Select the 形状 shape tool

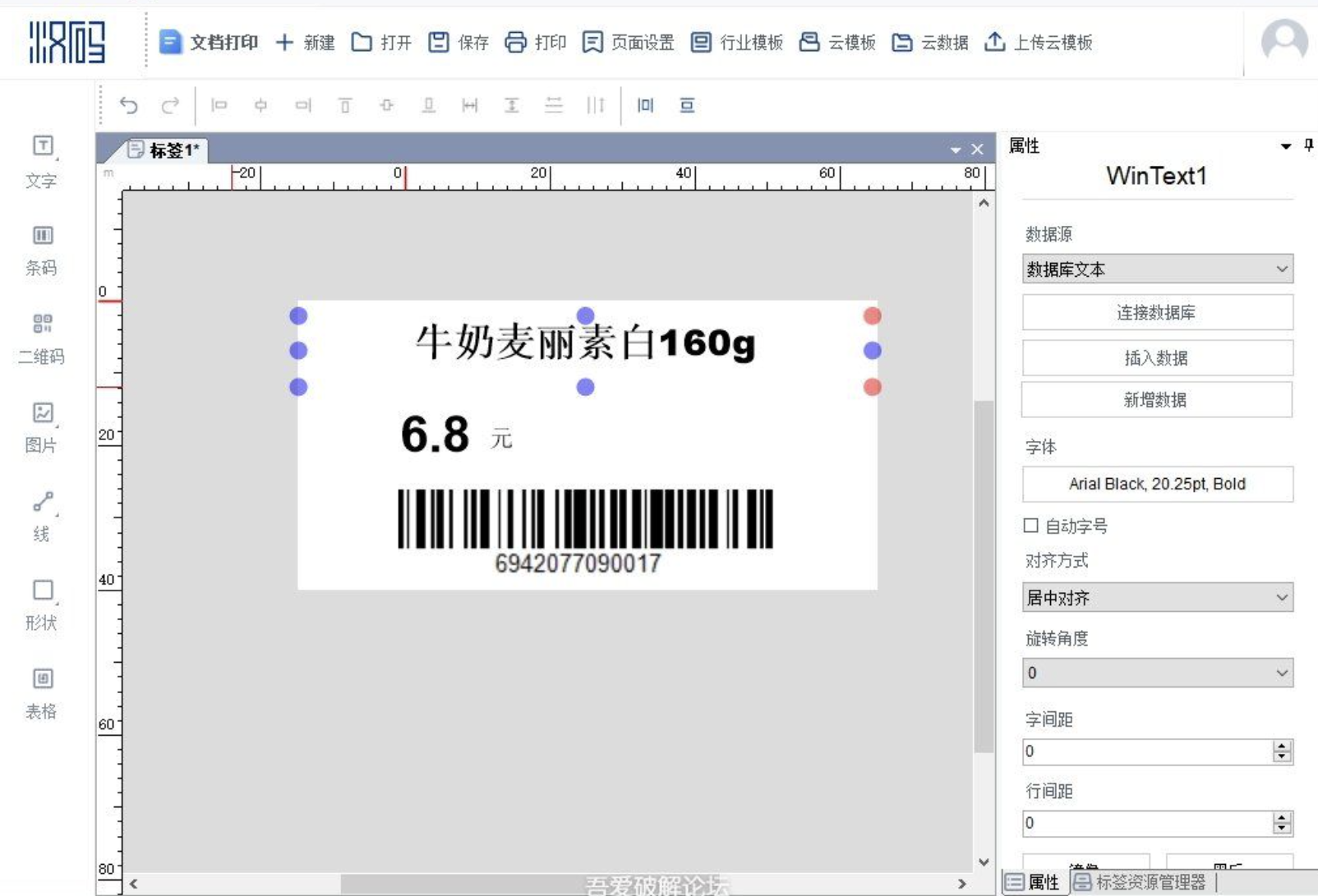coord(42,604)
